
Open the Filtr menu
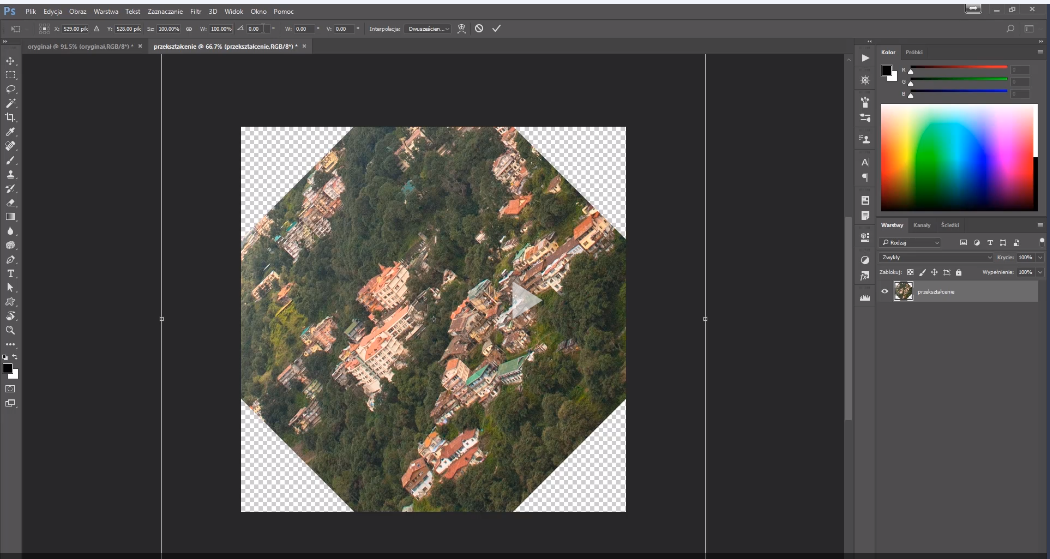(x=195, y=10)
